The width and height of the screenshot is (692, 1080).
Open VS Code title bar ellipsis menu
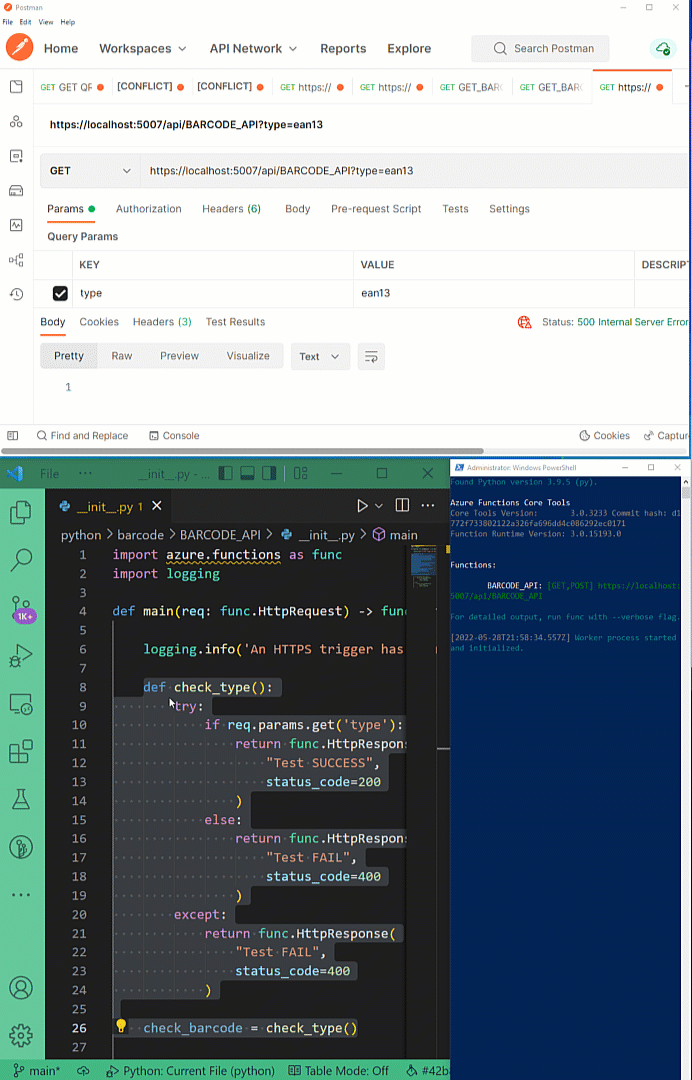click(x=85, y=473)
